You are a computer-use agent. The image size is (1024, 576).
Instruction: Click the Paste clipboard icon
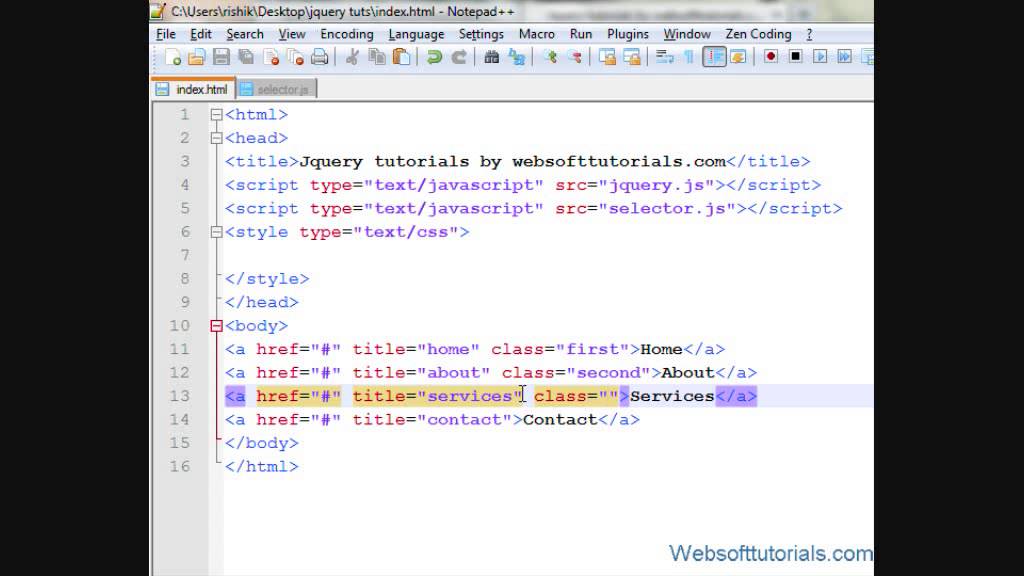click(402, 57)
